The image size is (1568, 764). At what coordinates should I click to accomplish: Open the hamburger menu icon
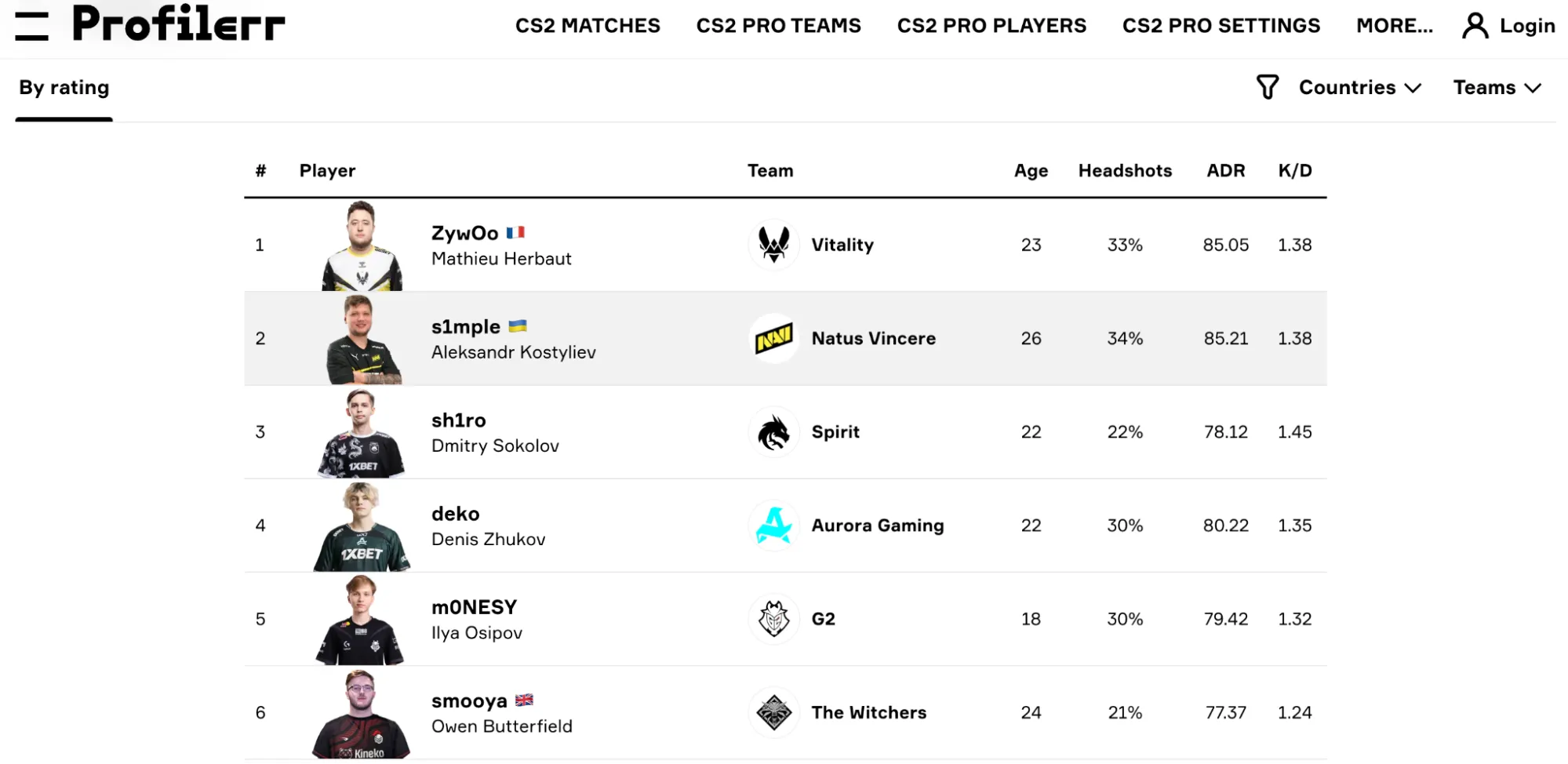point(31,26)
